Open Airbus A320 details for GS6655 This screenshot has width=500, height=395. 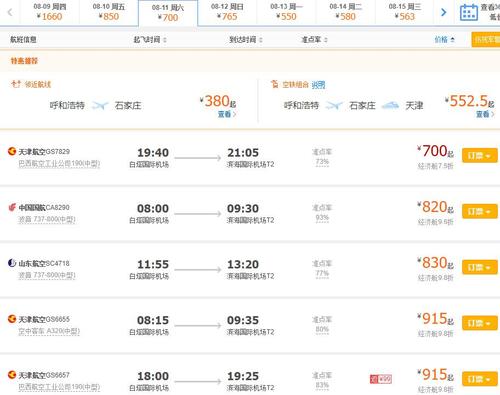pos(49,331)
